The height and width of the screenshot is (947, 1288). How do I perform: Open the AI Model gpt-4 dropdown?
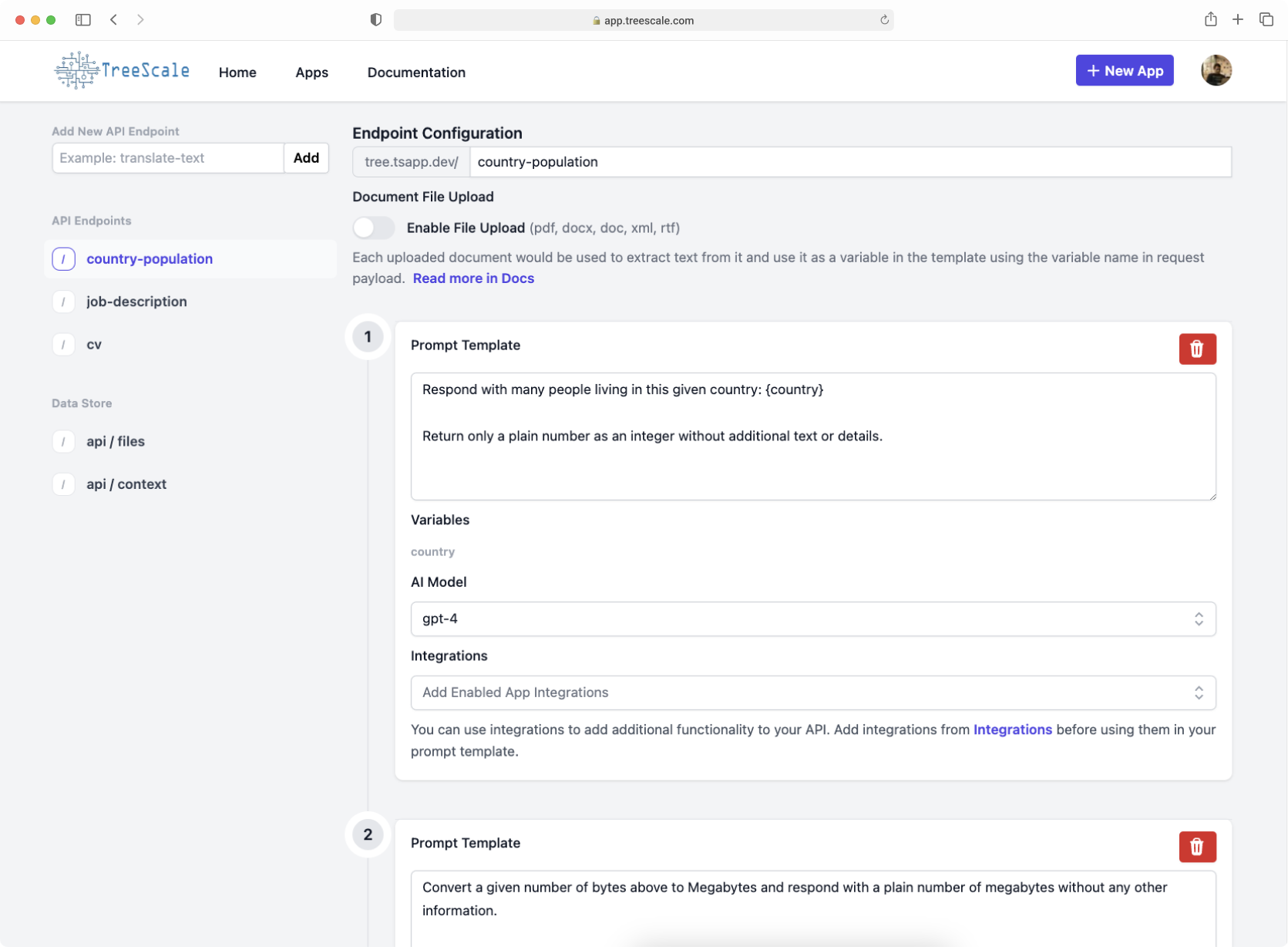pyautogui.click(x=812, y=619)
